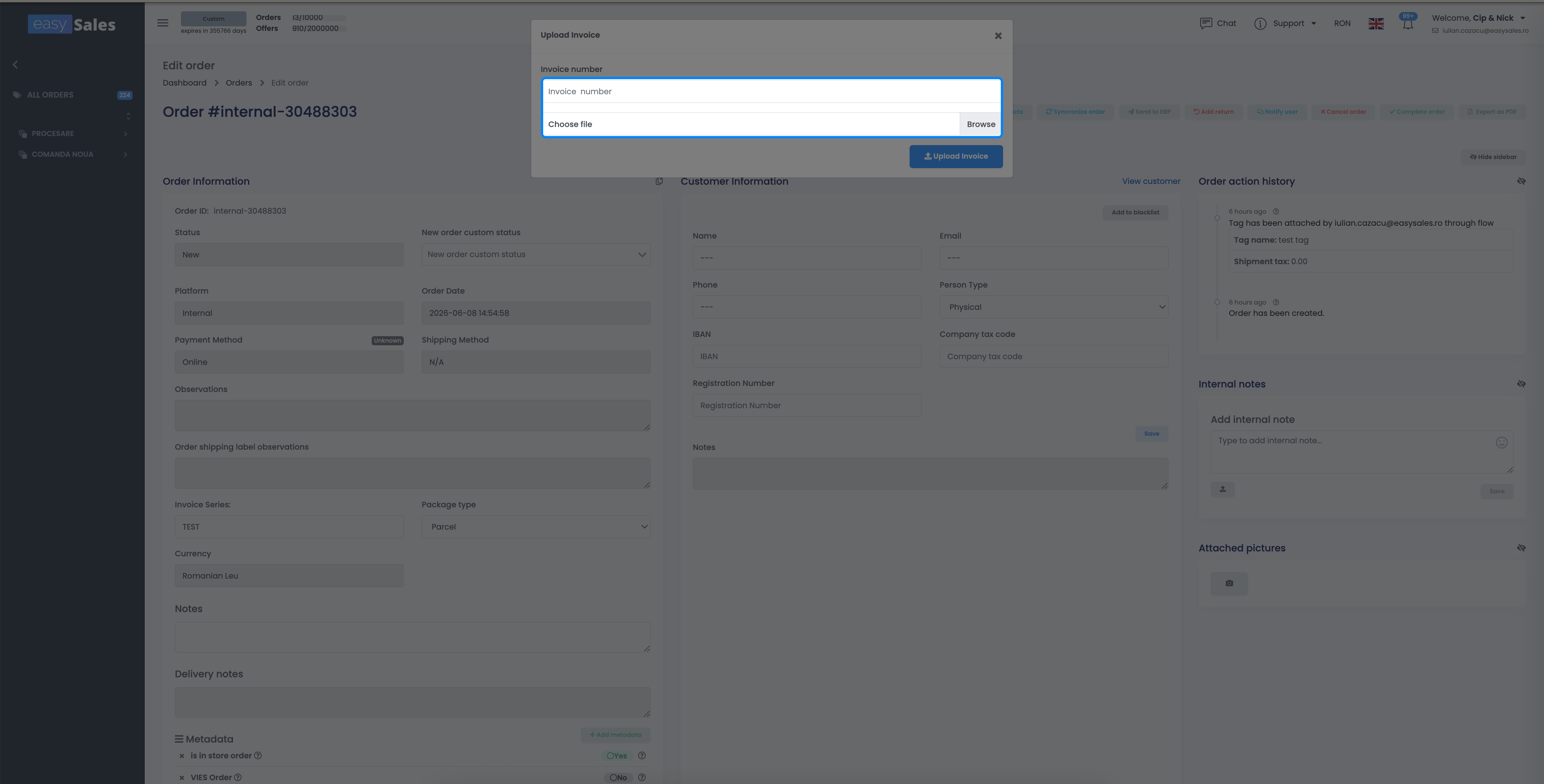Open the notifications bell
Screen dimensions: 1544x784
tap(1407, 24)
